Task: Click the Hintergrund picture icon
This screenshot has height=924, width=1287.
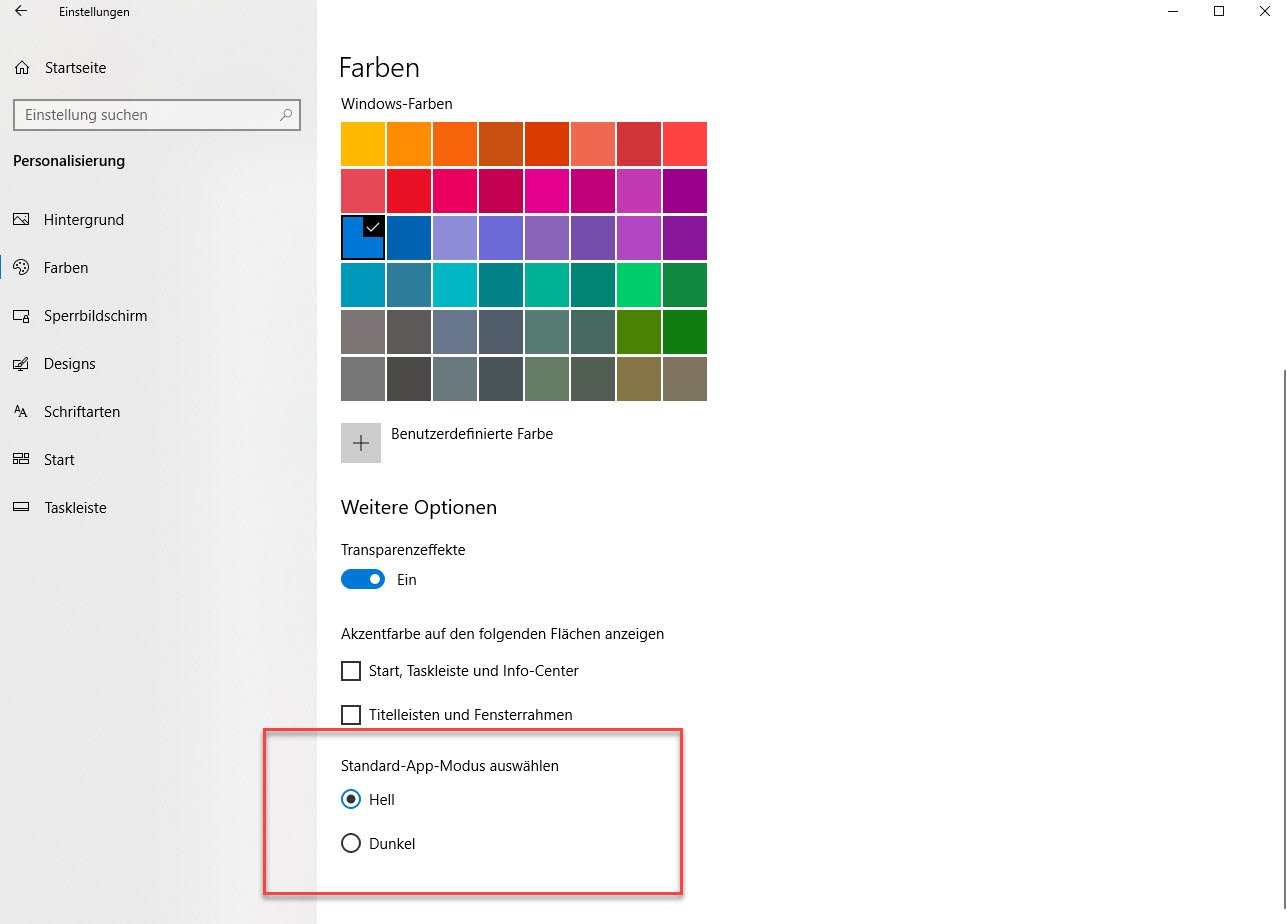Action: (21, 220)
